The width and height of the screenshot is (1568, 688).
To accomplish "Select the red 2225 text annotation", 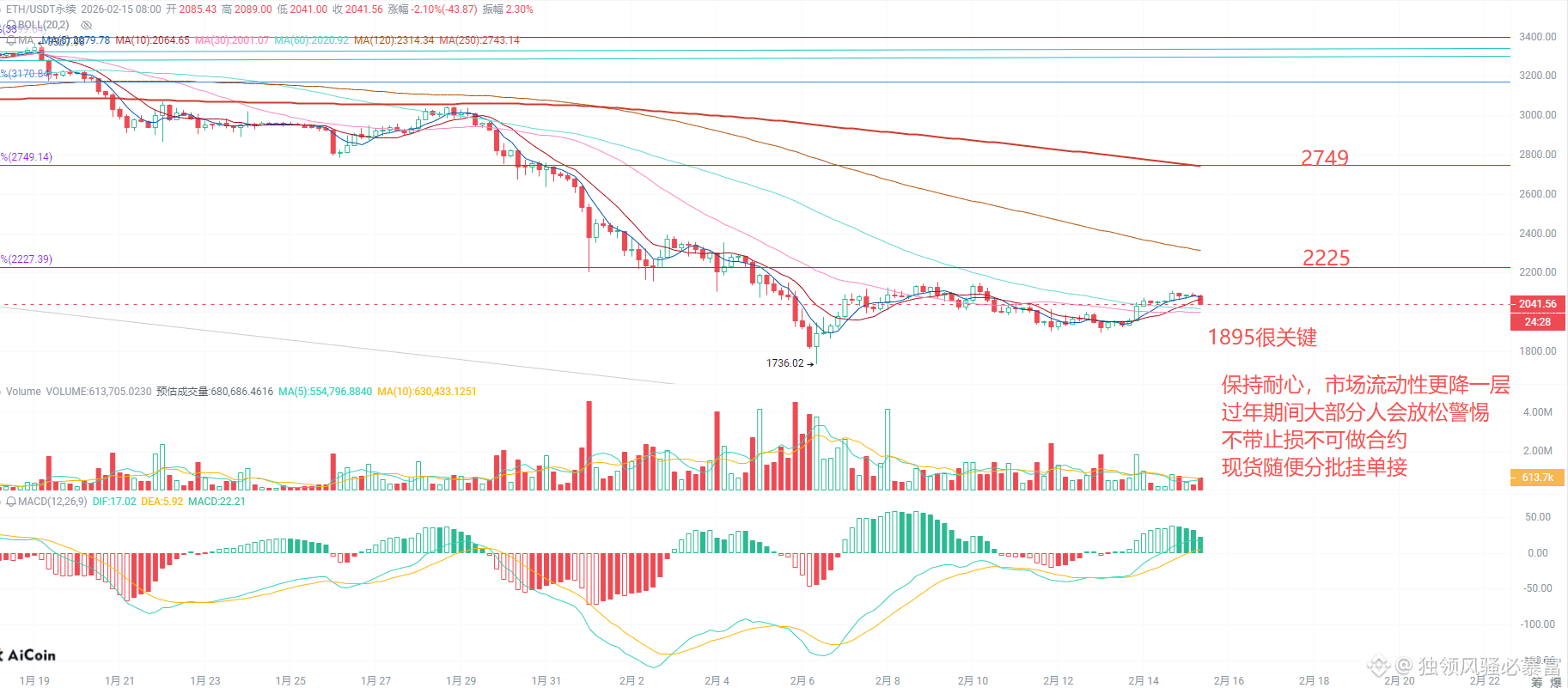I will click(x=1327, y=259).
